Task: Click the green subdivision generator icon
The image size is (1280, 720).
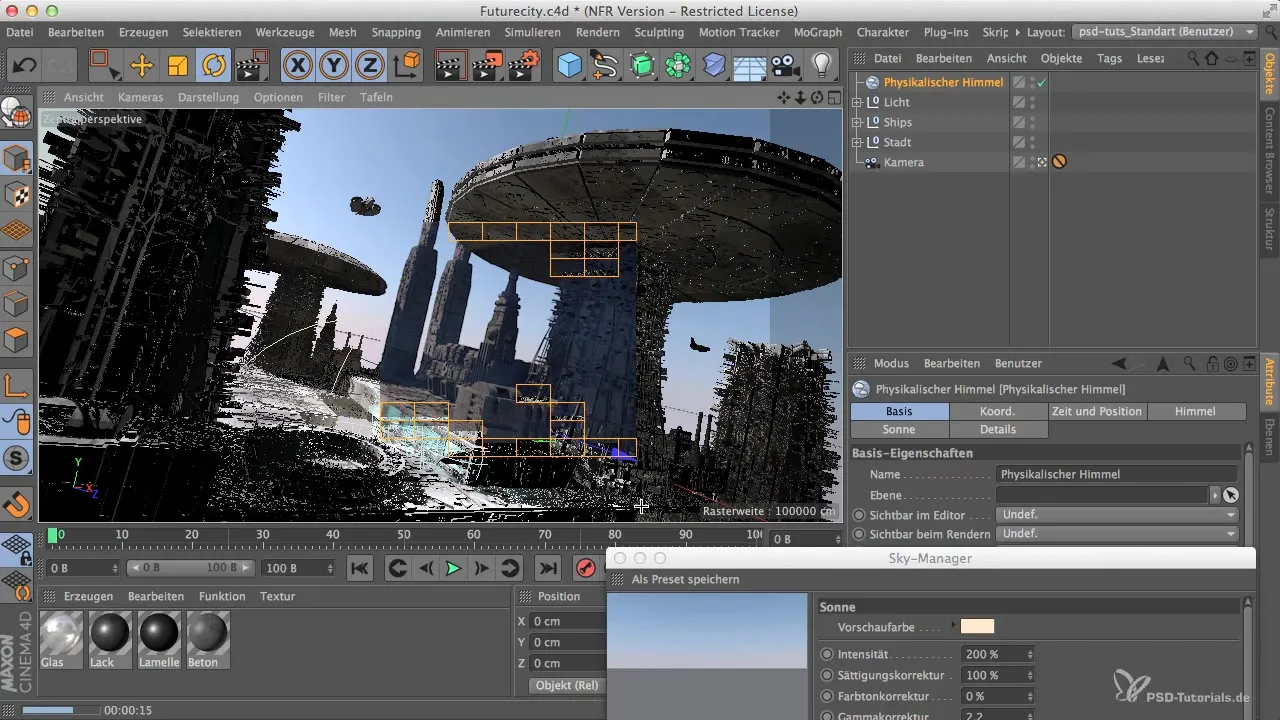Action: pos(642,66)
